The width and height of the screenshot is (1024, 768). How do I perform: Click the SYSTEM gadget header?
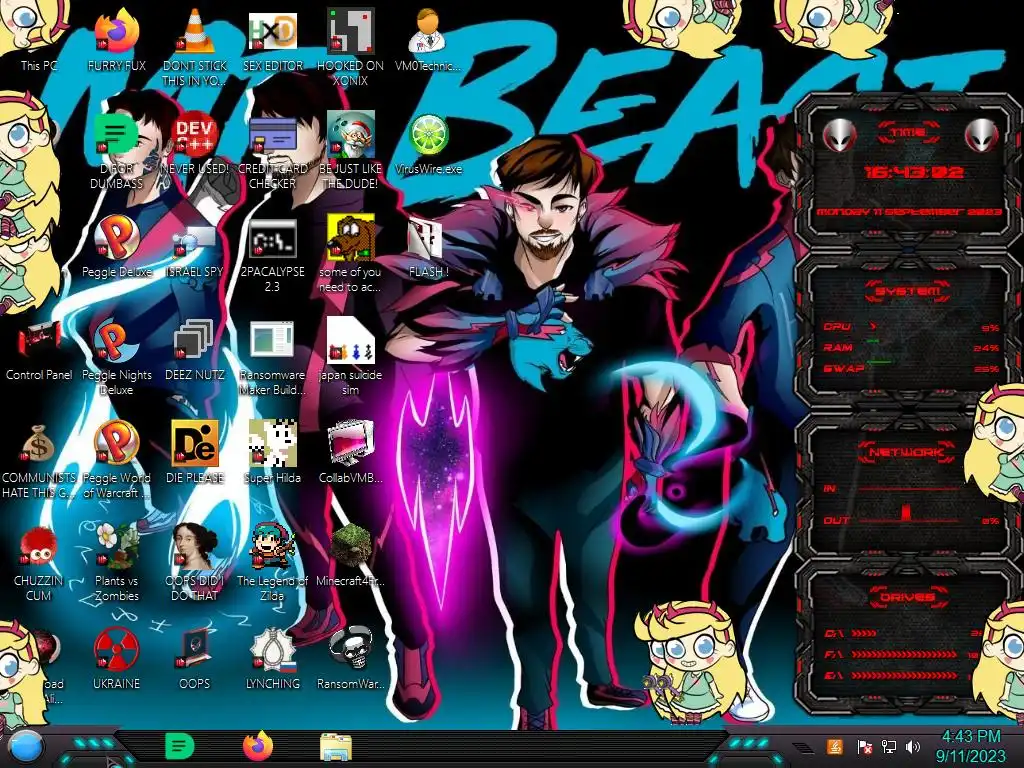(x=908, y=291)
